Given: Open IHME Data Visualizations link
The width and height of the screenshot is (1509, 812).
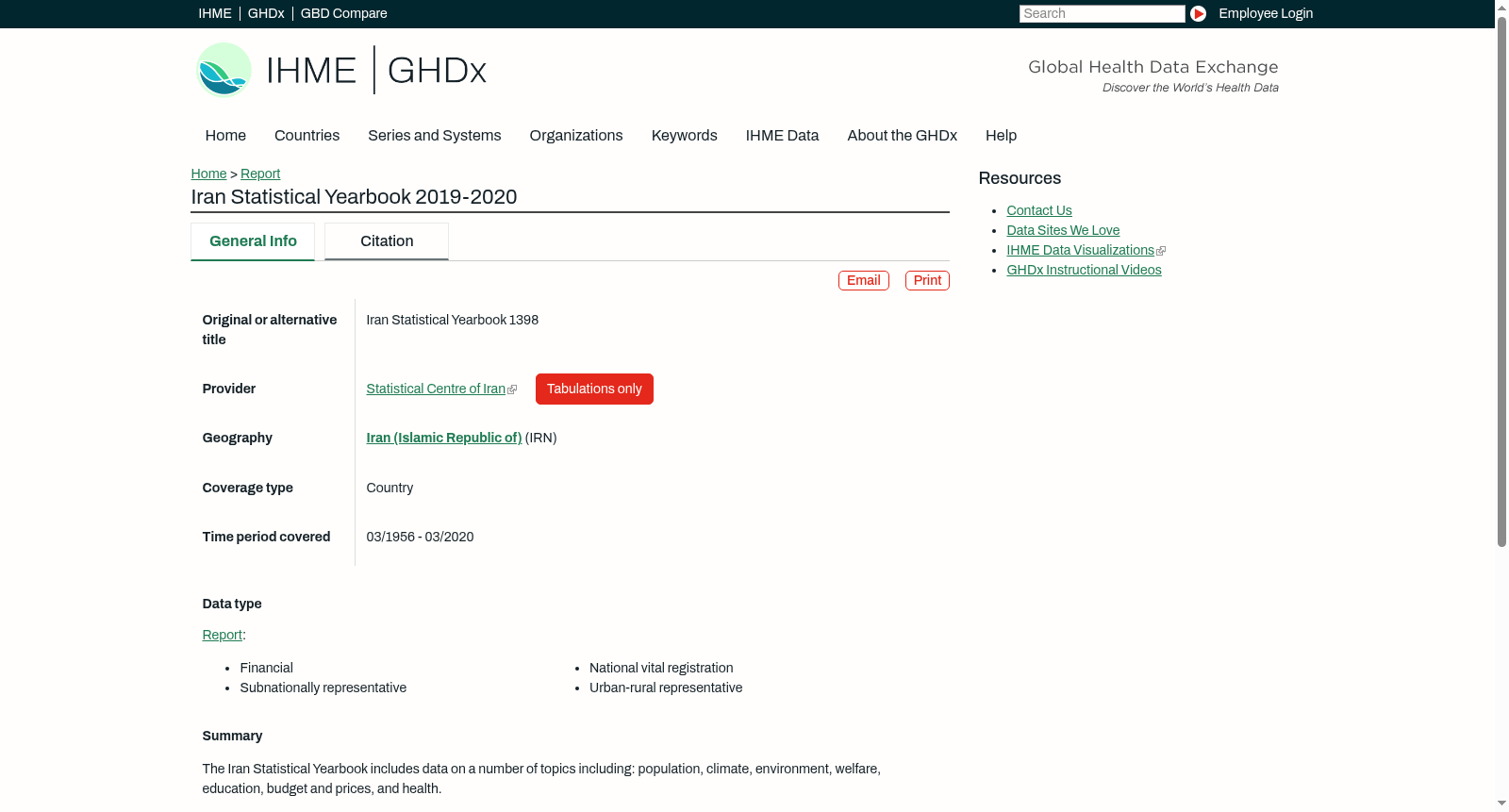Looking at the screenshot, I should coord(1080,250).
